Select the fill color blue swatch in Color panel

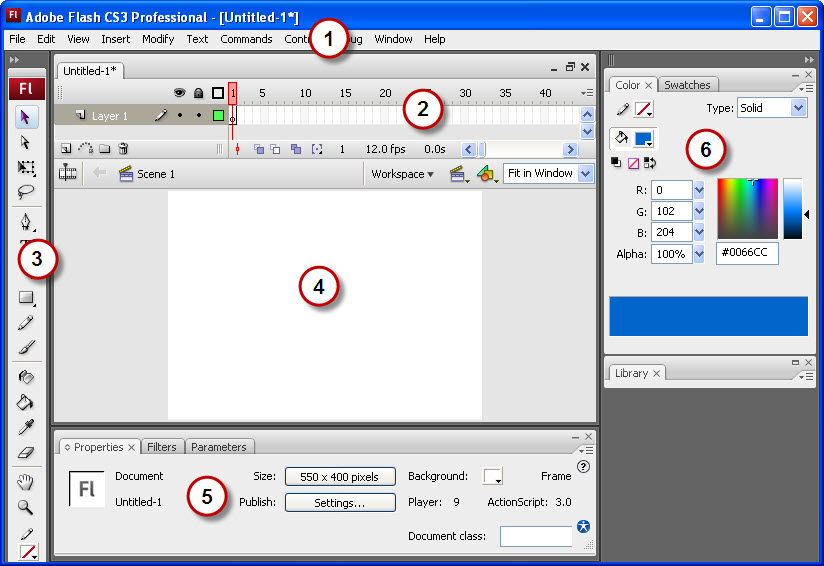[x=644, y=139]
